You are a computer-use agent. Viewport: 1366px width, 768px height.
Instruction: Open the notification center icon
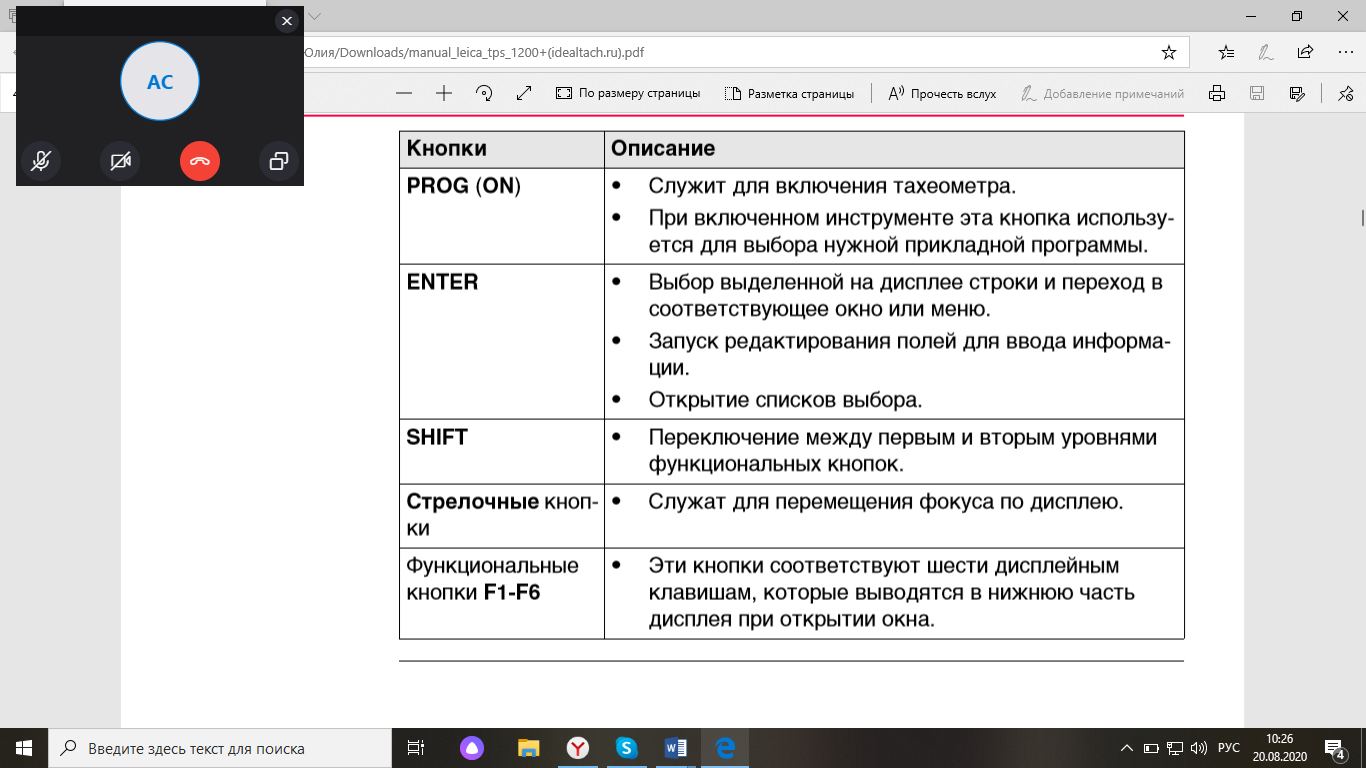tap(1334, 748)
